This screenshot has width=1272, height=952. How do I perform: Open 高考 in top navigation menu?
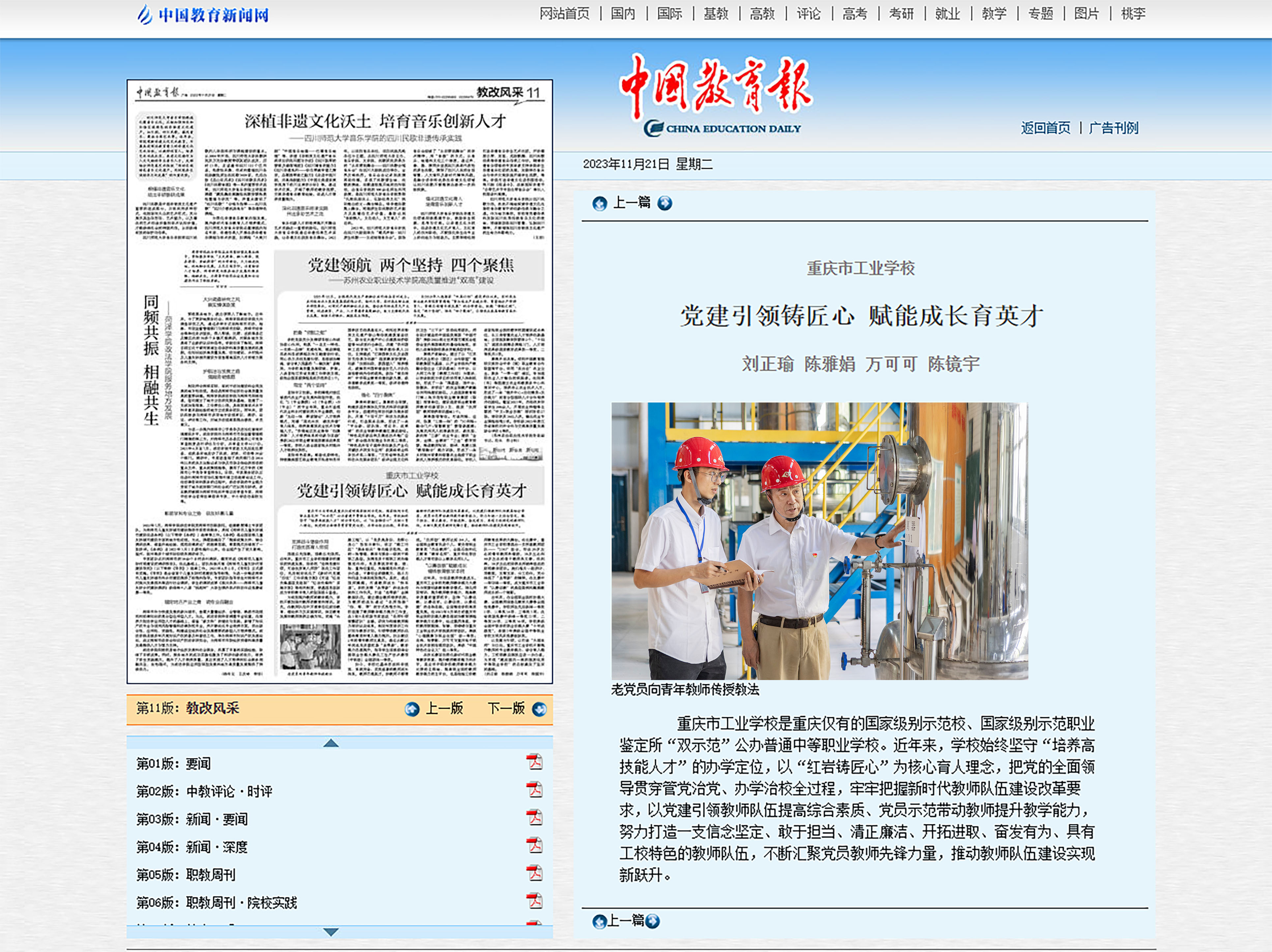854,14
